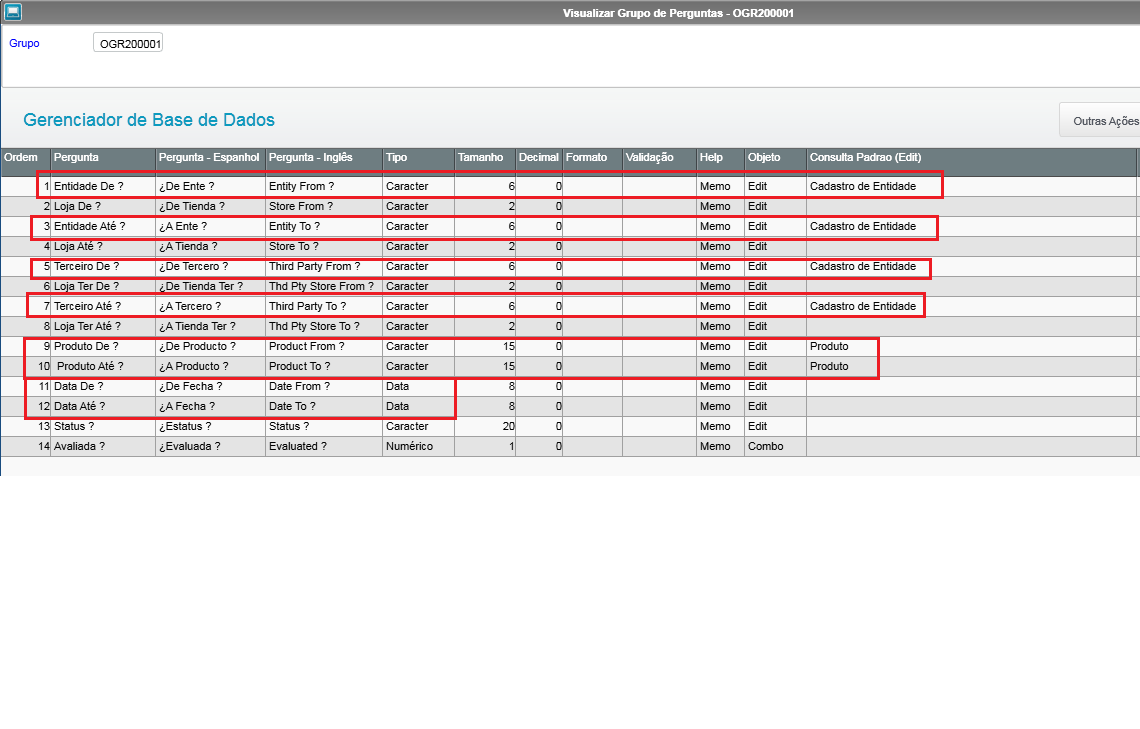Click the '¿De Ente ?' Spanish cell
Viewport: 1140px width, 729px height.
pos(211,187)
